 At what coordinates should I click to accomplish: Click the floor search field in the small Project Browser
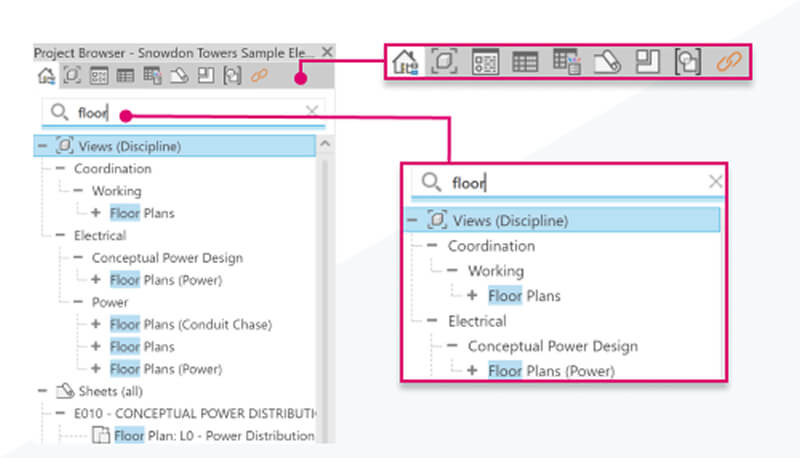click(183, 112)
